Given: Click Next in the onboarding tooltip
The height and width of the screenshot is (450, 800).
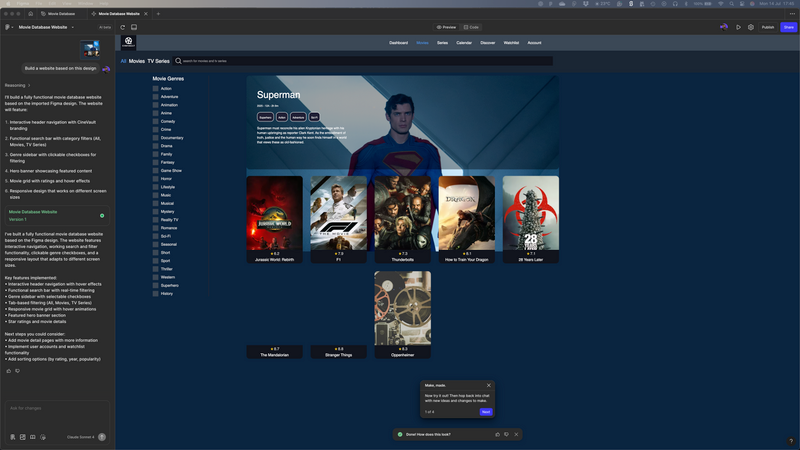Looking at the screenshot, I should 486,412.
